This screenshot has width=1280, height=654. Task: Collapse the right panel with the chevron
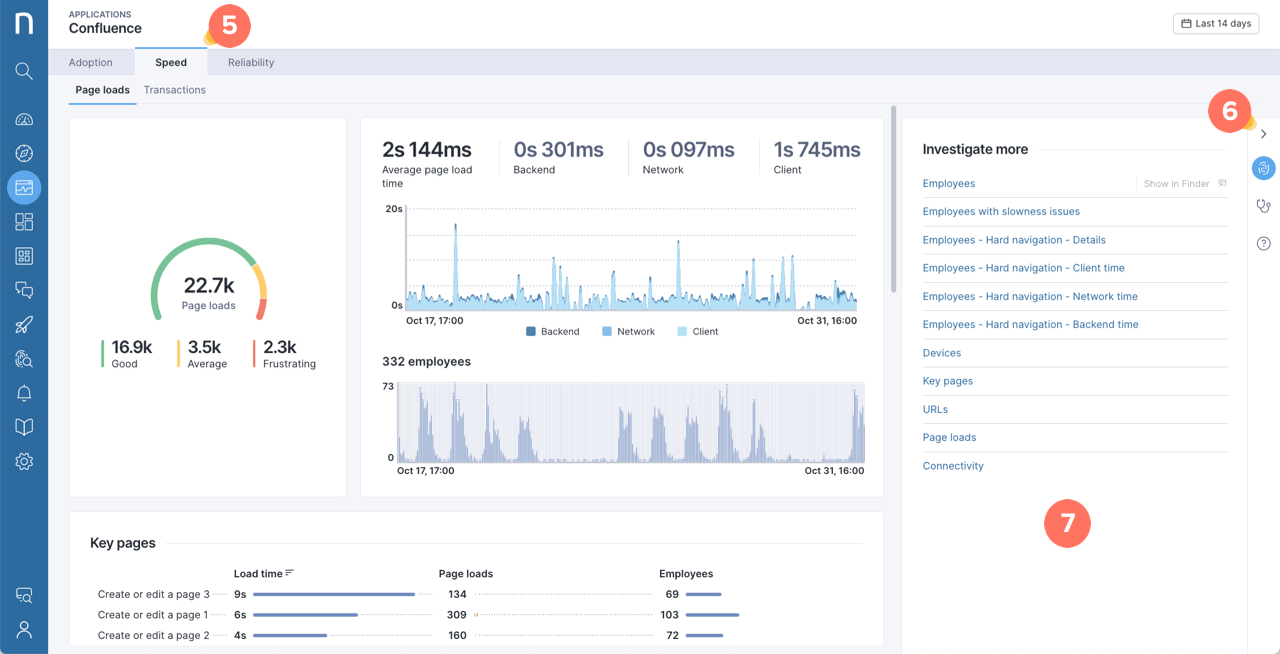(x=1264, y=134)
